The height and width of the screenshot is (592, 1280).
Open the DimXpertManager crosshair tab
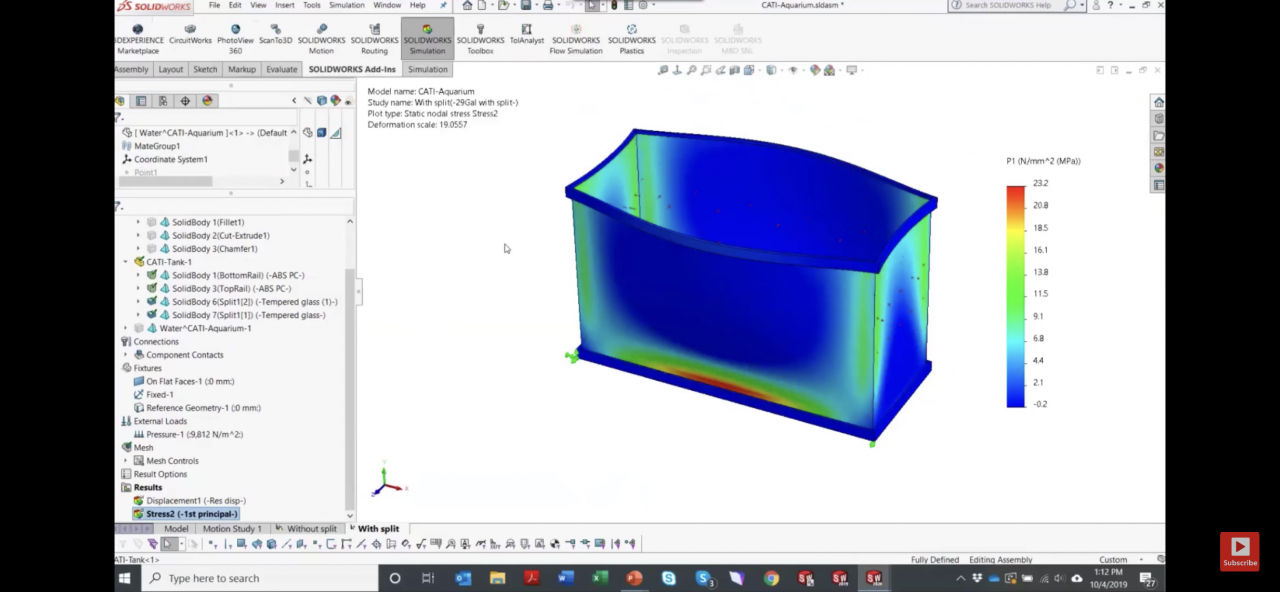pos(185,101)
